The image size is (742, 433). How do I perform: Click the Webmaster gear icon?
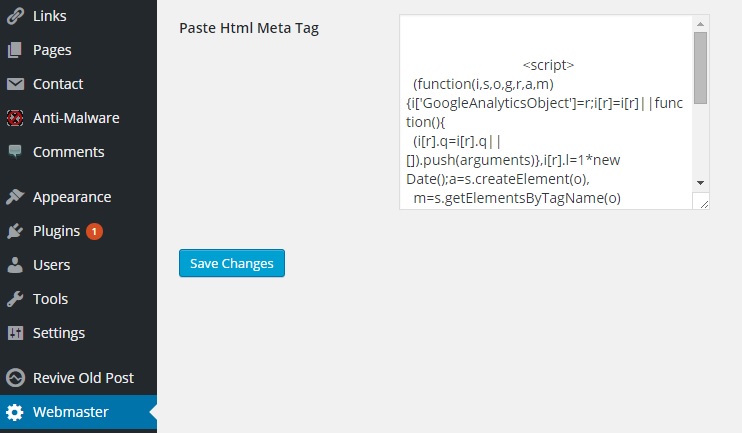[15, 412]
